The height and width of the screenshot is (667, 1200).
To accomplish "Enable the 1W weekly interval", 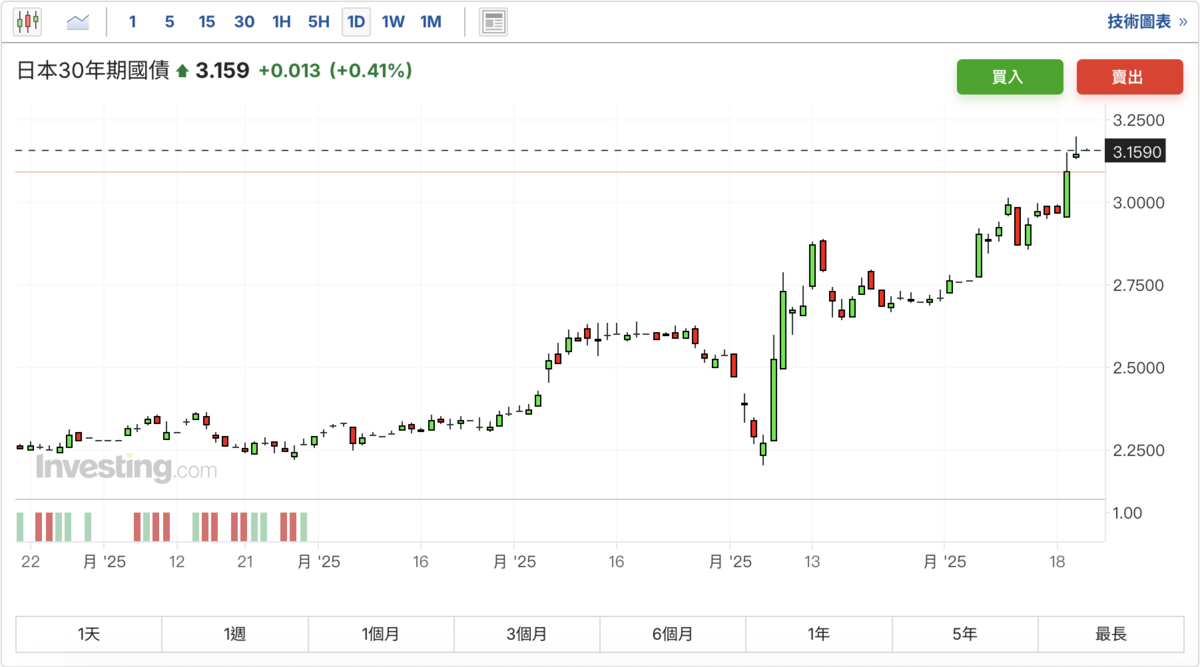I will 393,21.
